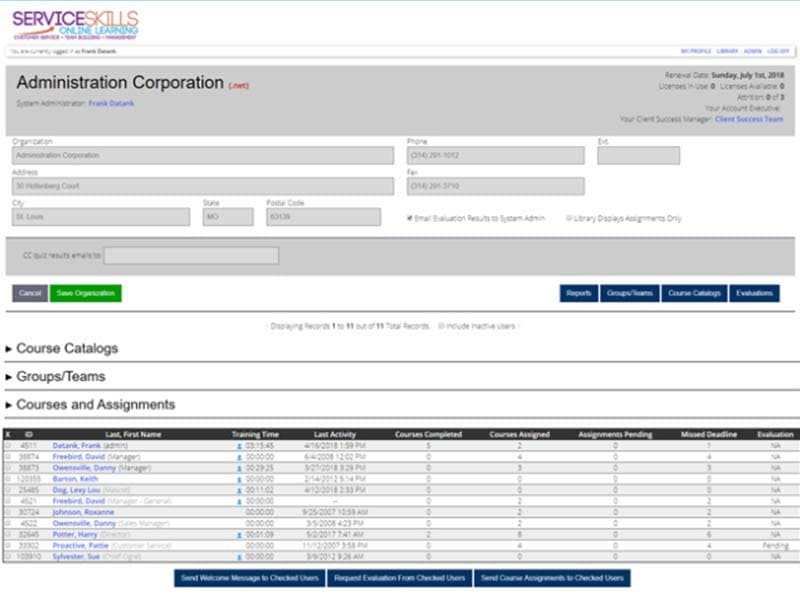Viewport: 800px width, 600px height.
Task: Click the Reports button
Action: 578,293
